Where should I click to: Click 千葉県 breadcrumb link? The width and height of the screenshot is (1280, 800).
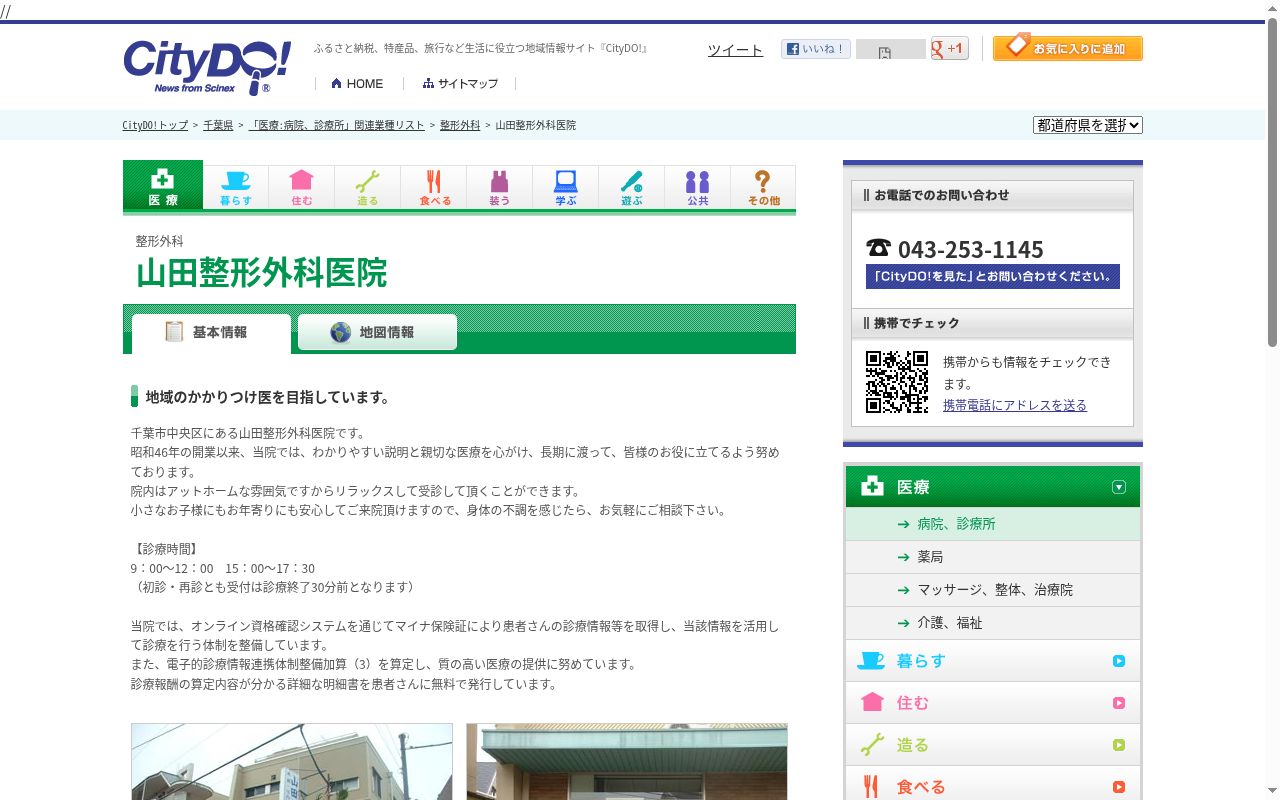[218, 125]
